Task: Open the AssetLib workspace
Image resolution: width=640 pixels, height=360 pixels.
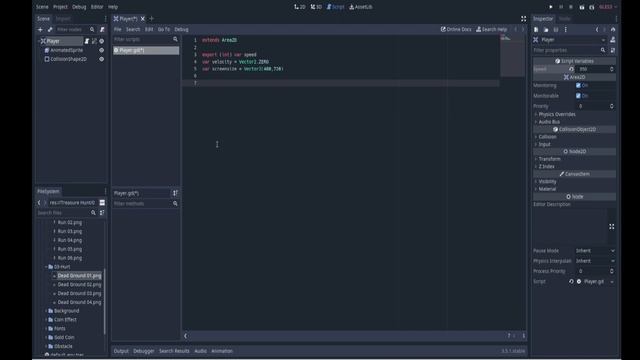Action: click(x=361, y=7)
